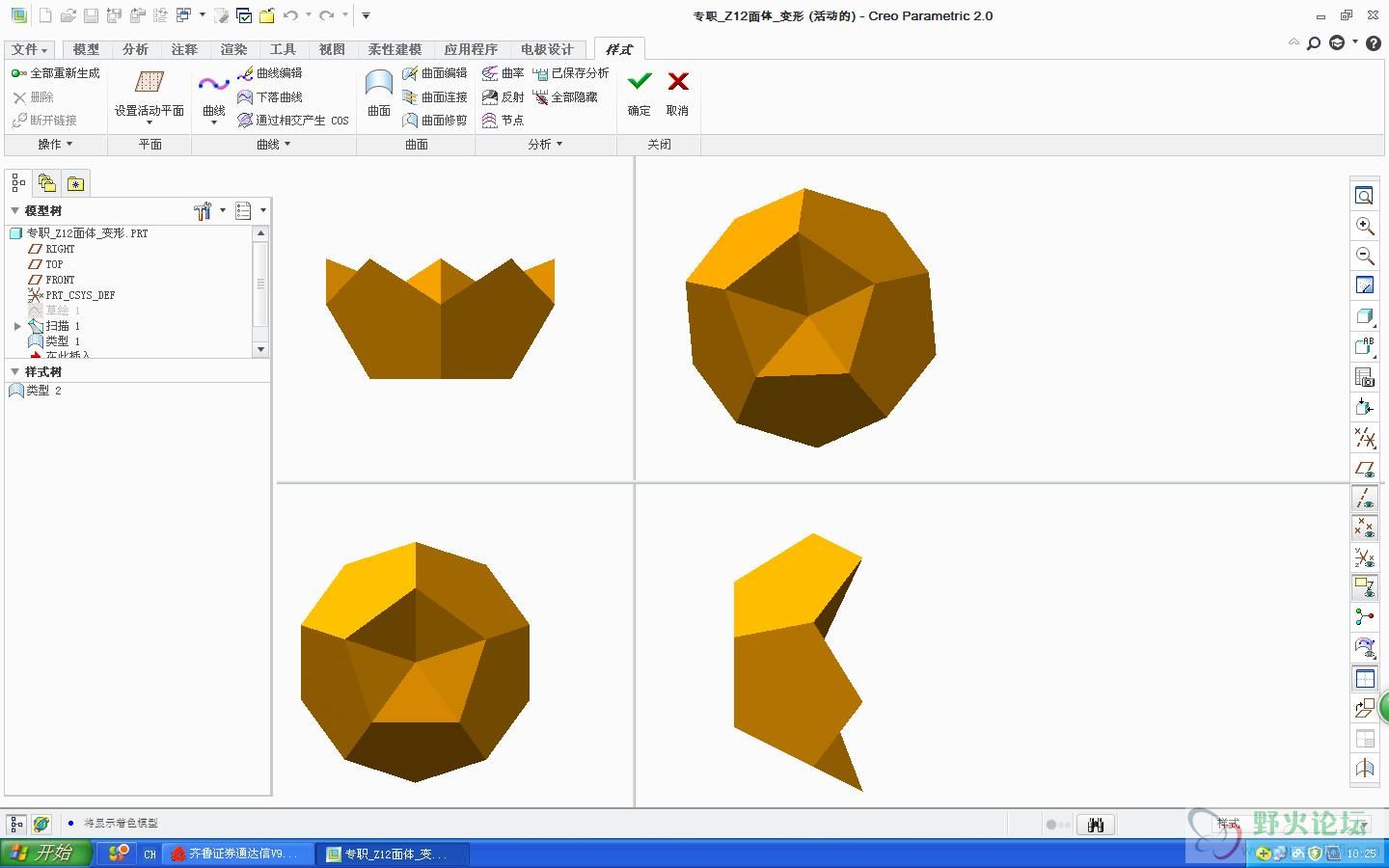The width and height of the screenshot is (1389, 868).
Task: Open 曲线 group dropdown in ribbon footer
Action: coord(274,145)
